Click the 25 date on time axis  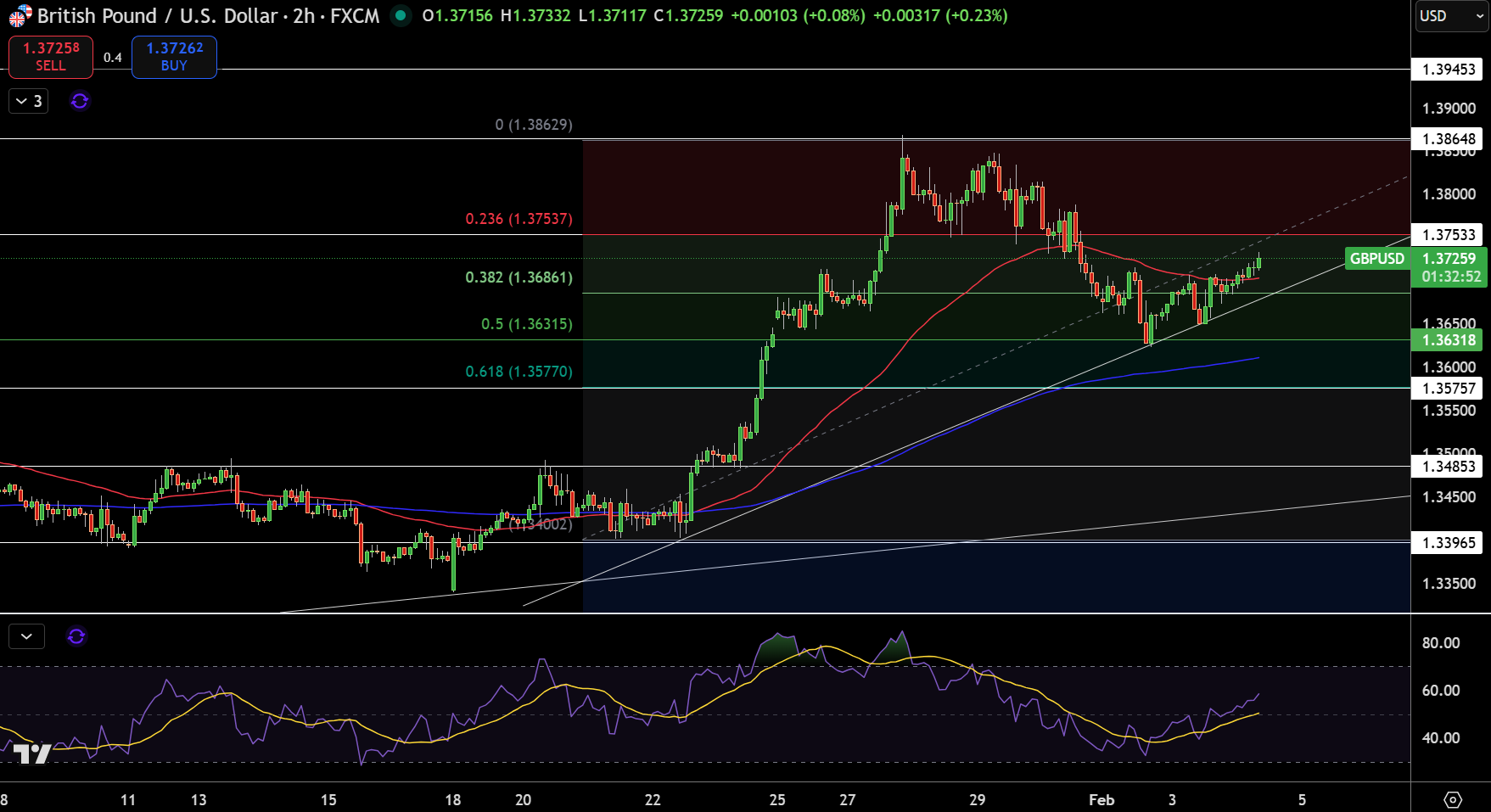[777, 799]
